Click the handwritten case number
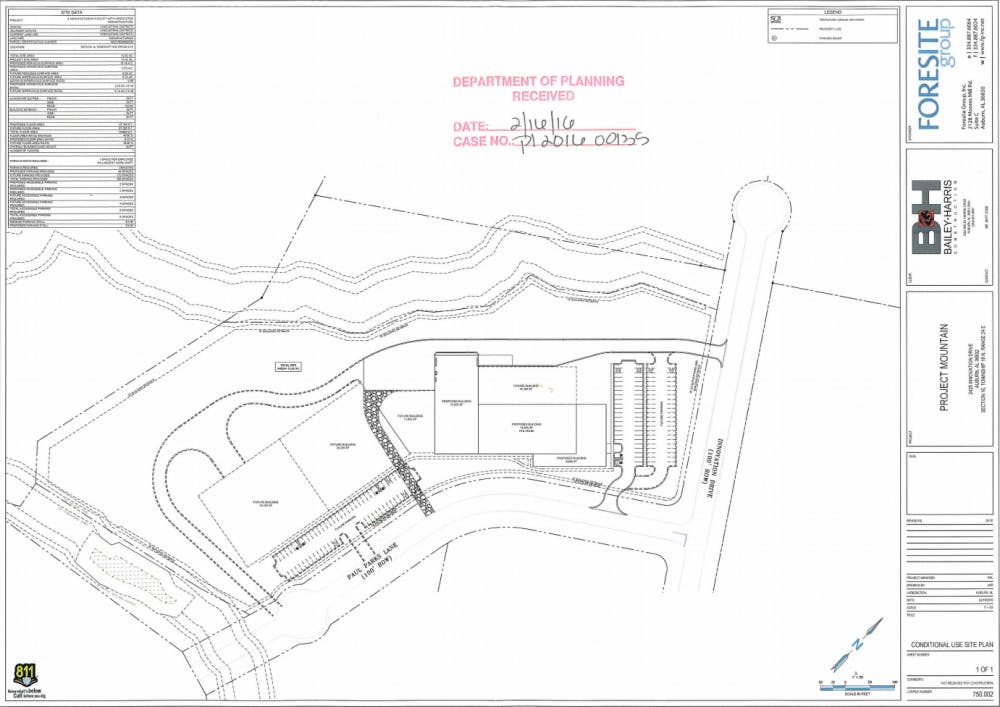Image resolution: width=1000 pixels, height=707 pixels. point(580,141)
